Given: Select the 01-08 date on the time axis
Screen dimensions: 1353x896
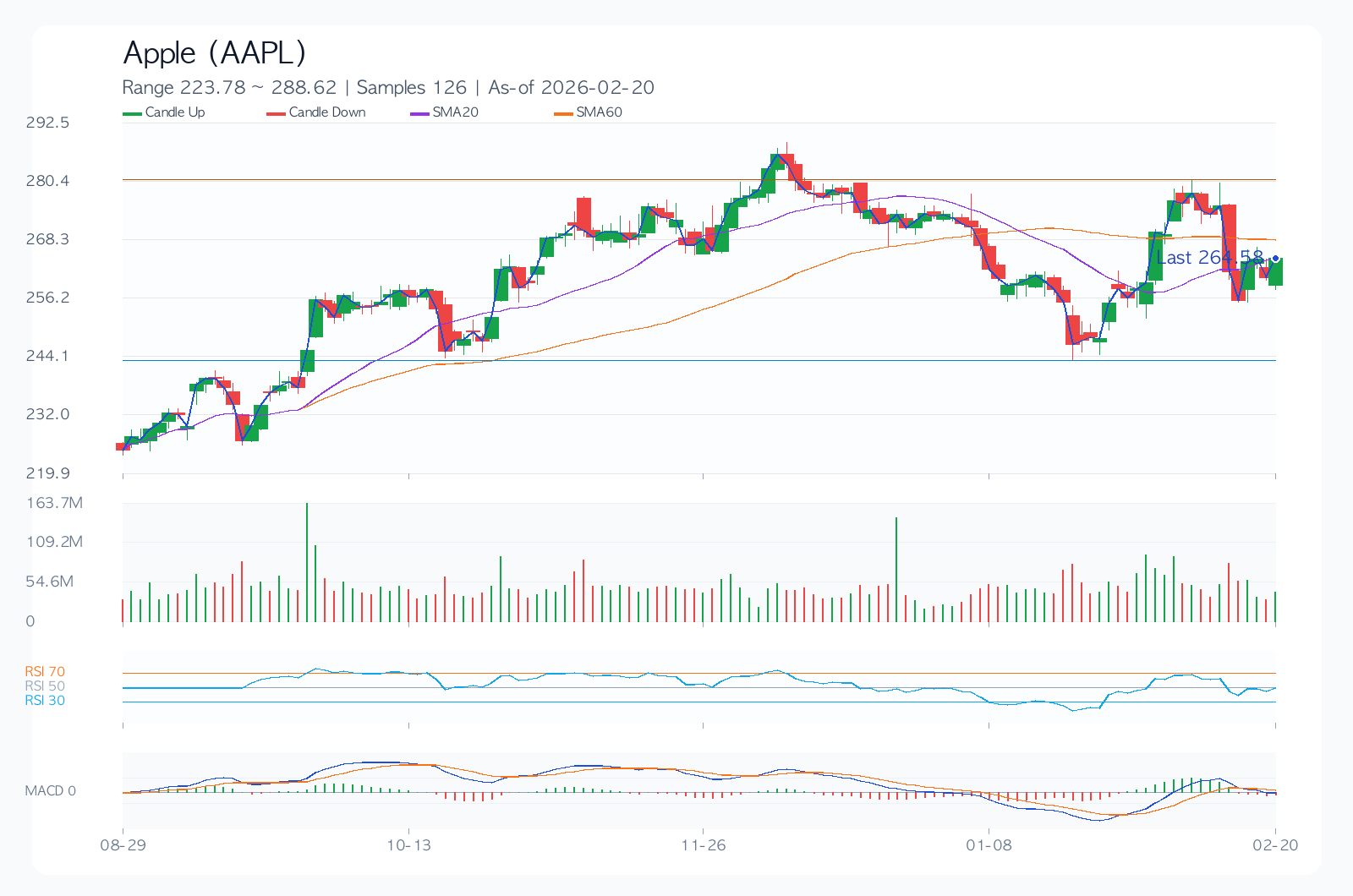Looking at the screenshot, I should [989, 845].
